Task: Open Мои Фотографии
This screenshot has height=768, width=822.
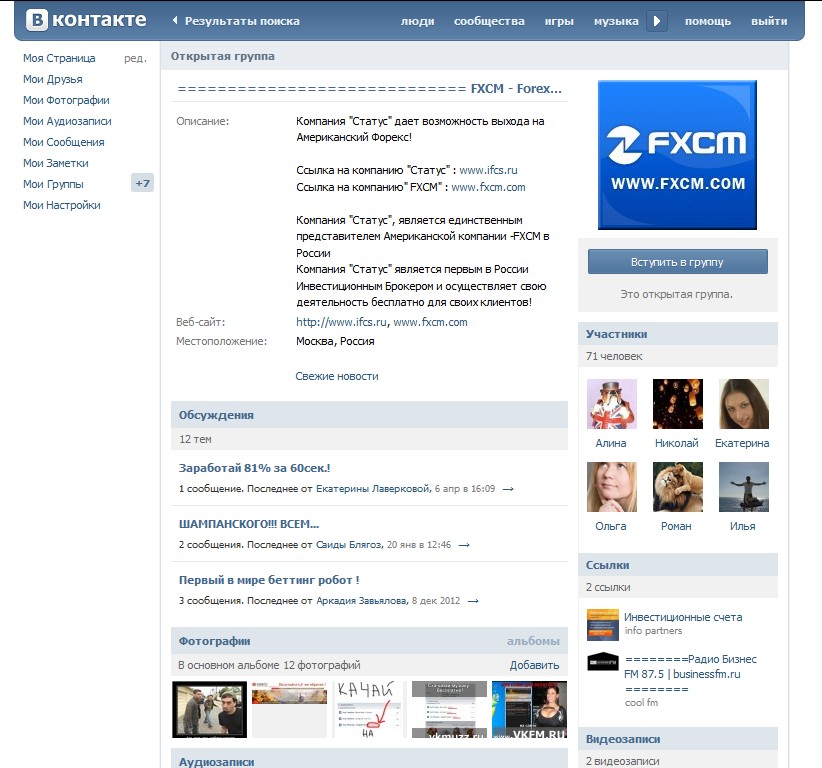Action: pyautogui.click(x=66, y=100)
